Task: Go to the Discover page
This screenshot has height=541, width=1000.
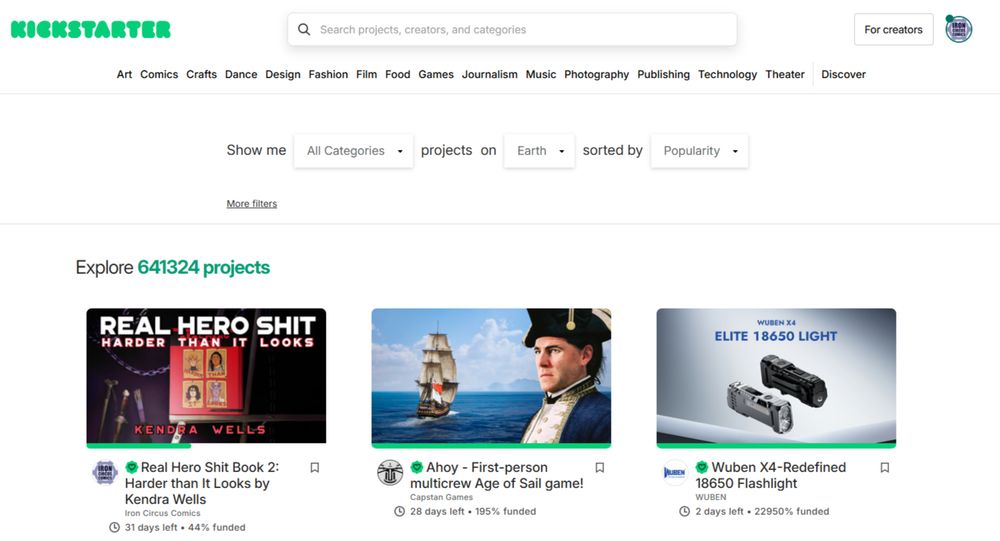Action: [843, 75]
